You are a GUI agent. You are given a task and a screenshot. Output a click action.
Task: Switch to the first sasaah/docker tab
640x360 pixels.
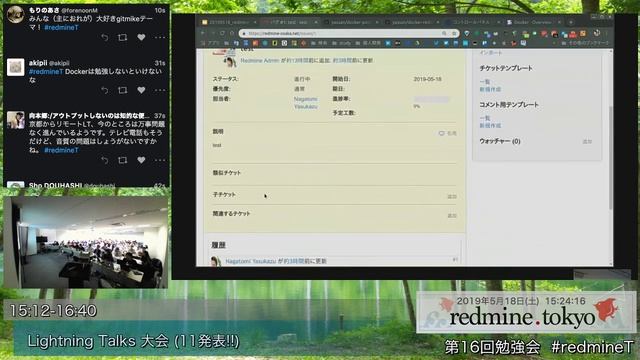pyautogui.click(x=350, y=22)
